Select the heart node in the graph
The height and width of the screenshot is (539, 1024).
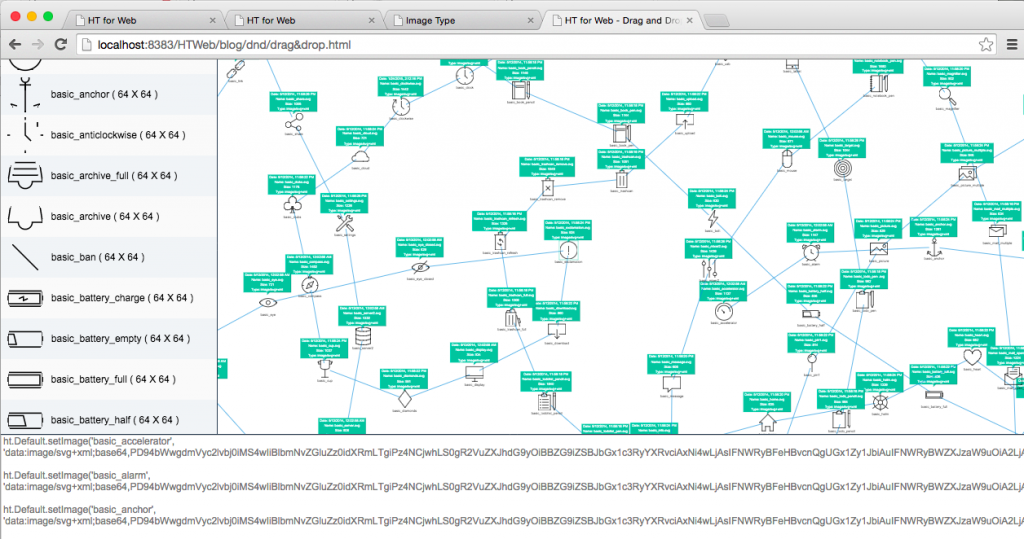click(x=970, y=356)
